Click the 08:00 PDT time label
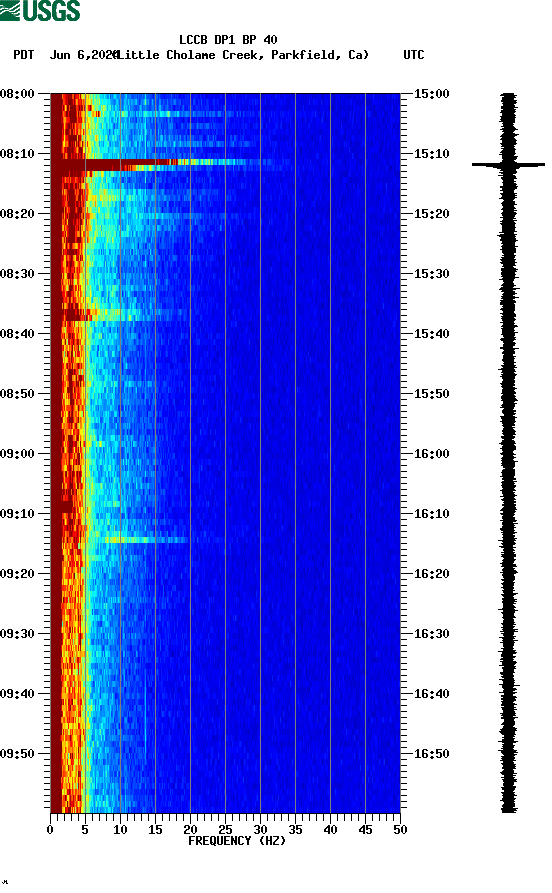Screen dimensions: 552x893 (x=18, y=93)
